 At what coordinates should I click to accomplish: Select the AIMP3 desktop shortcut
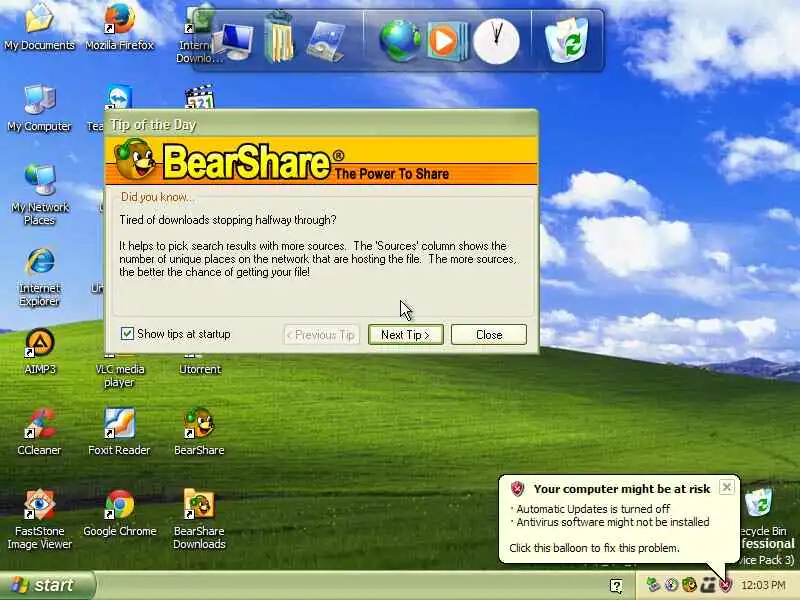click(x=39, y=351)
